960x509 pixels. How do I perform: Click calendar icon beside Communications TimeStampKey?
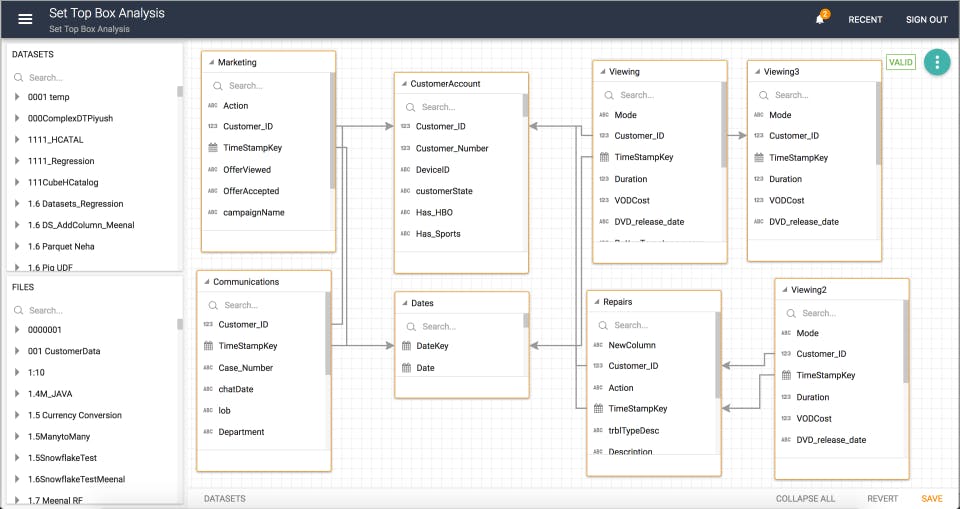pos(208,346)
